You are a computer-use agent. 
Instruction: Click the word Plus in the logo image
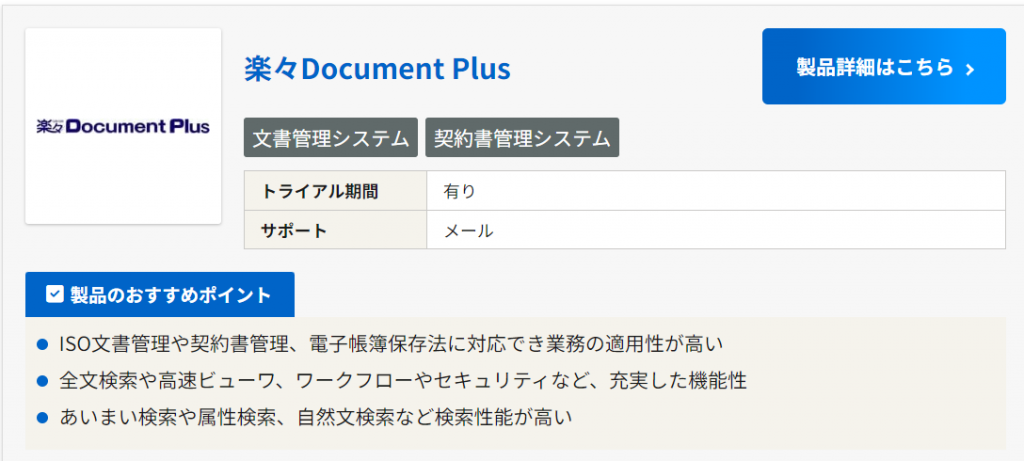(x=189, y=127)
